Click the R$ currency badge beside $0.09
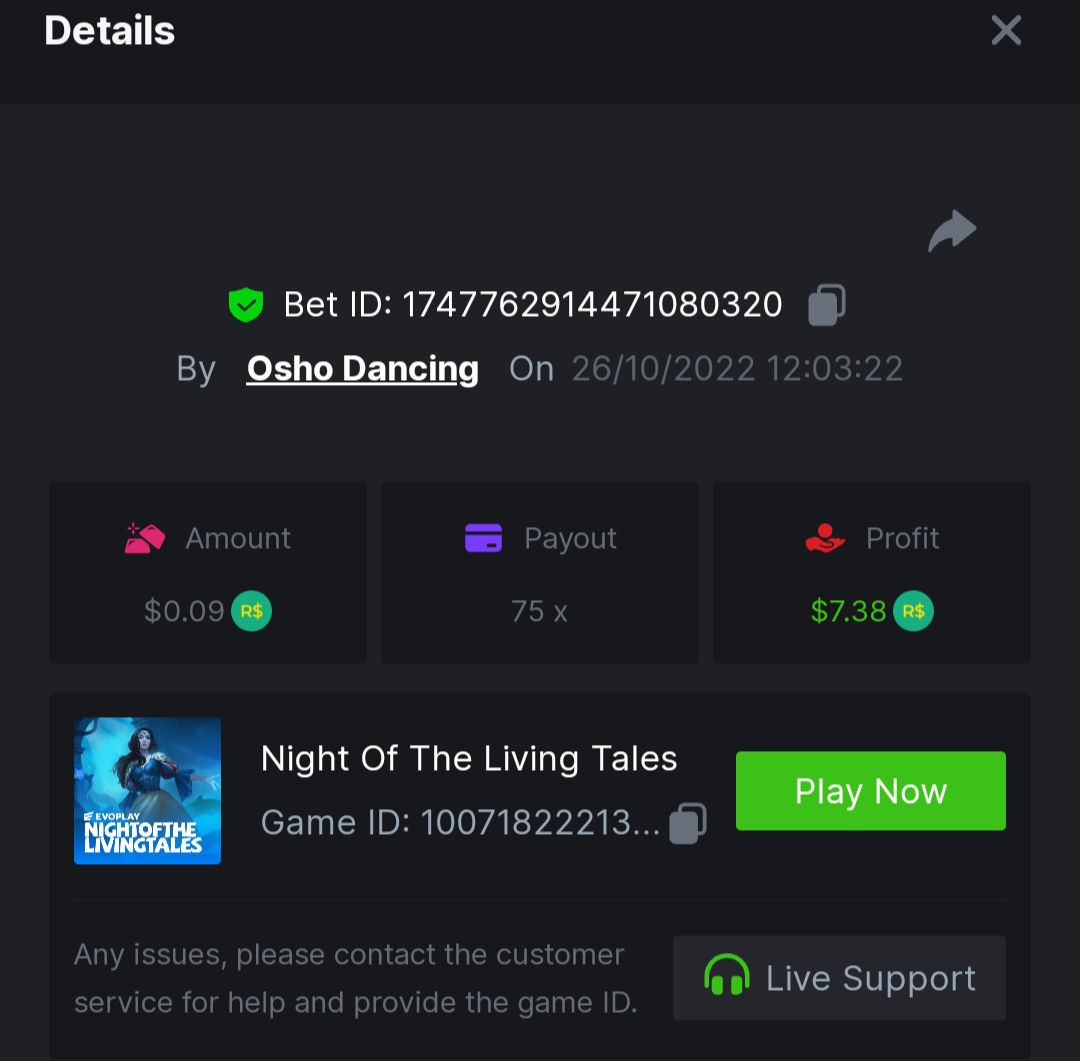The image size is (1080, 1061). pos(252,611)
